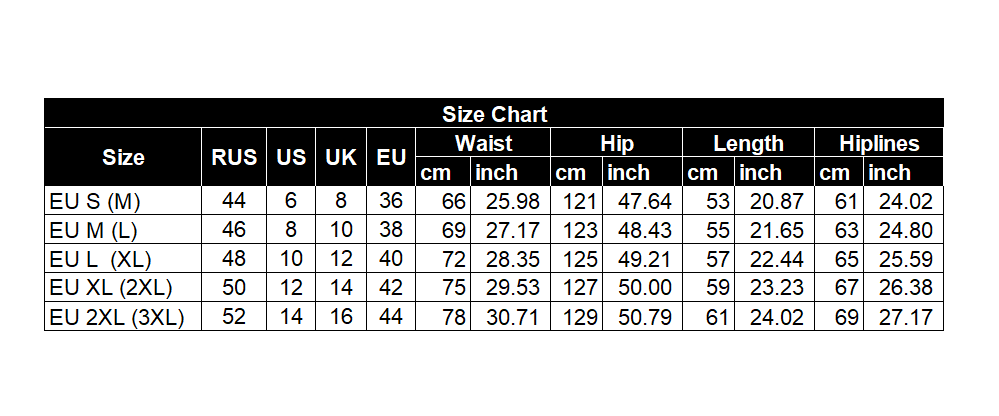This screenshot has height=416, width=999.
Task: Select the US column header
Action: pos(291,157)
